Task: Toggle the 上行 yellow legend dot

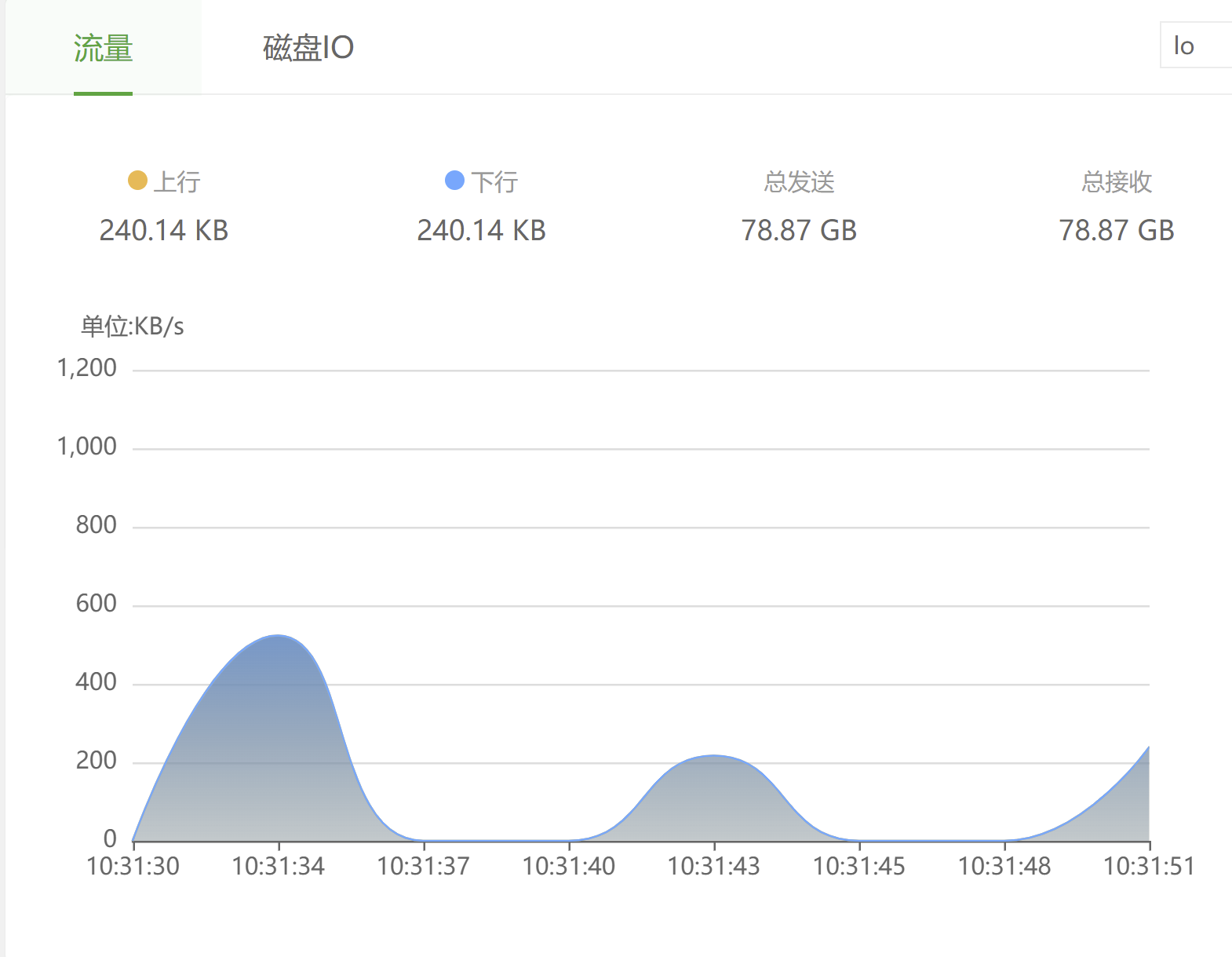Action: pos(137,181)
